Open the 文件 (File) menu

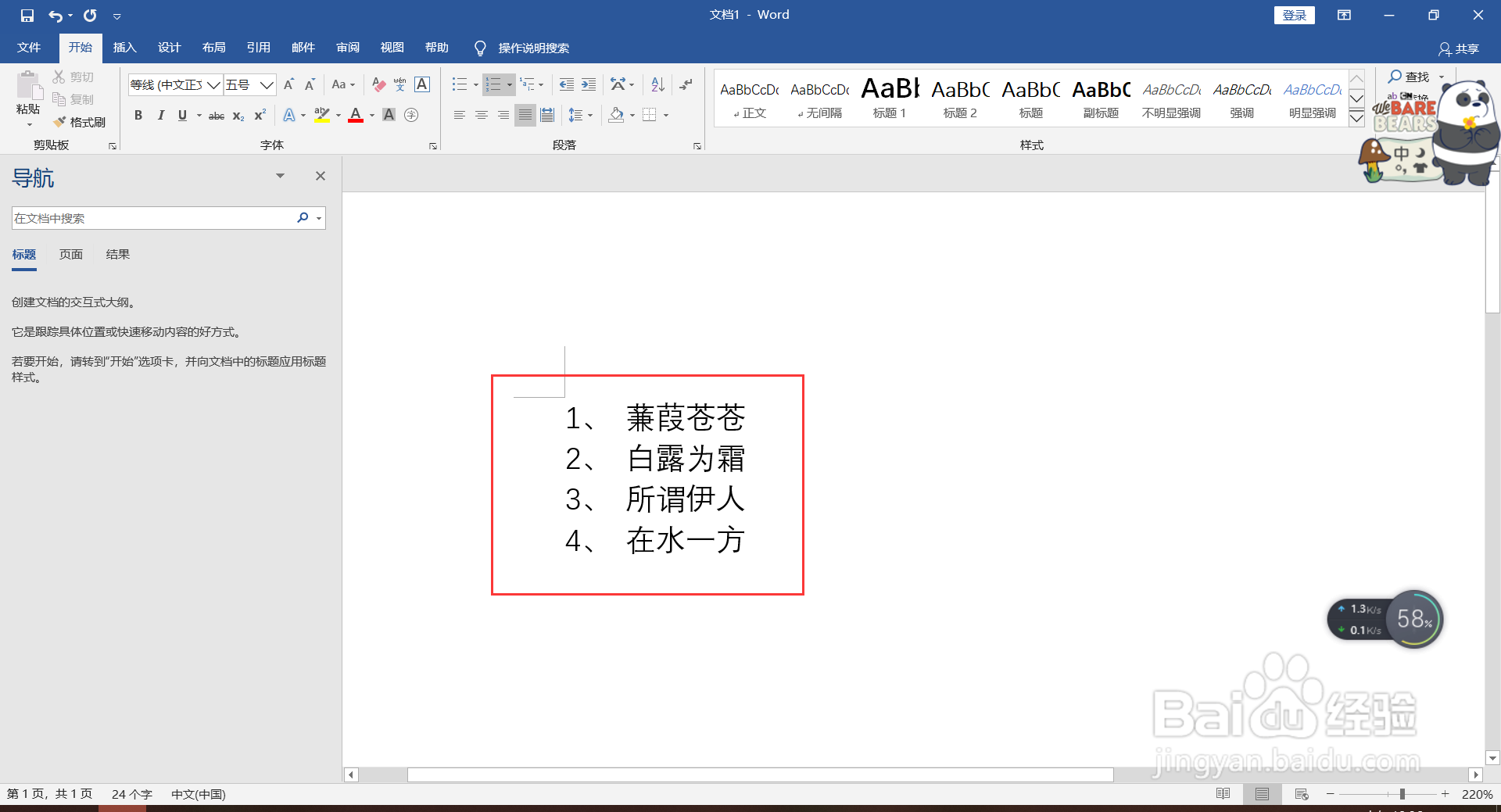pyautogui.click(x=29, y=48)
